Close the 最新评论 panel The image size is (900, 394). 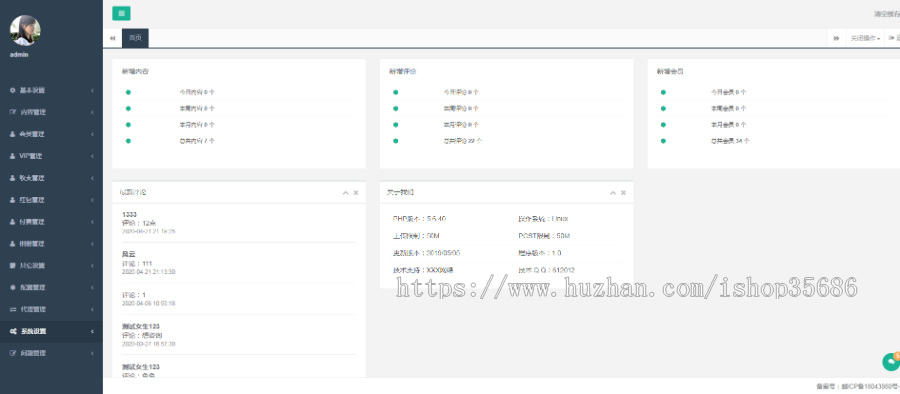click(356, 192)
